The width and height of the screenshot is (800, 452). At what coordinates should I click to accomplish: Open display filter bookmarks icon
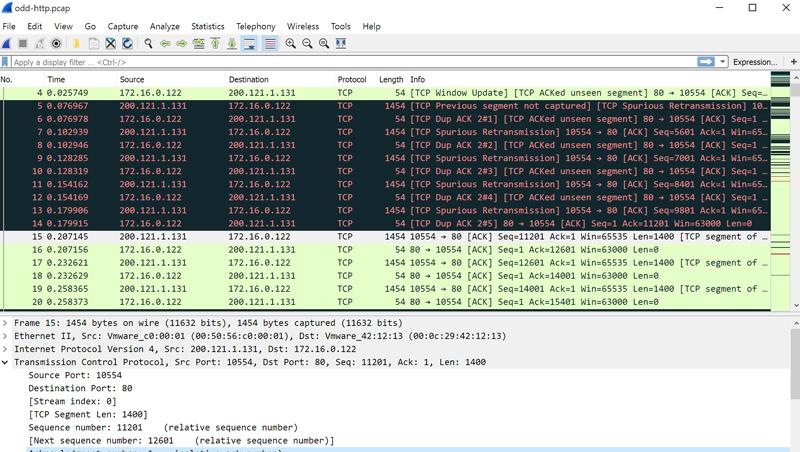5,62
